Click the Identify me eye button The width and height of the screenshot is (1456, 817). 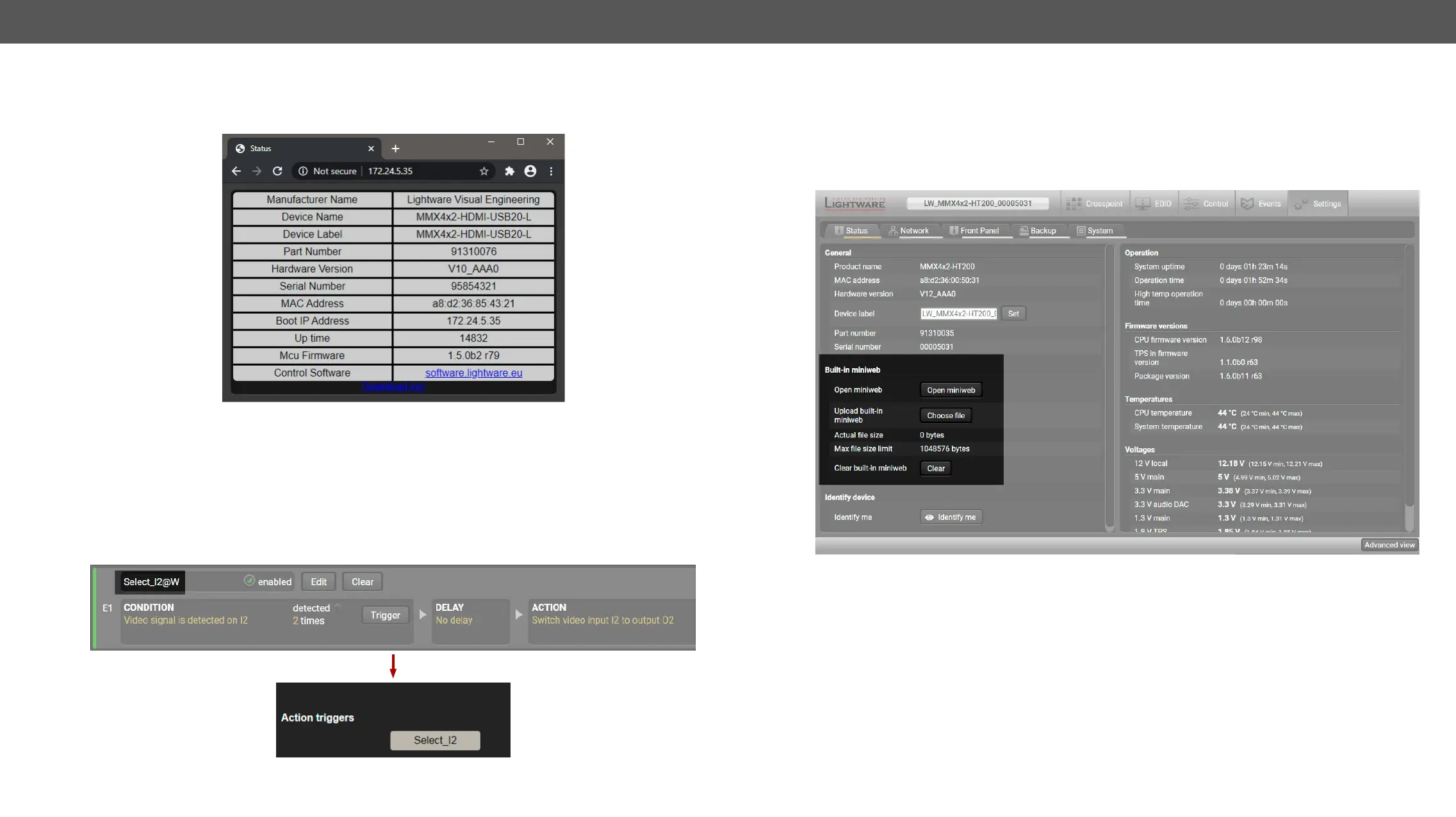coord(951,517)
